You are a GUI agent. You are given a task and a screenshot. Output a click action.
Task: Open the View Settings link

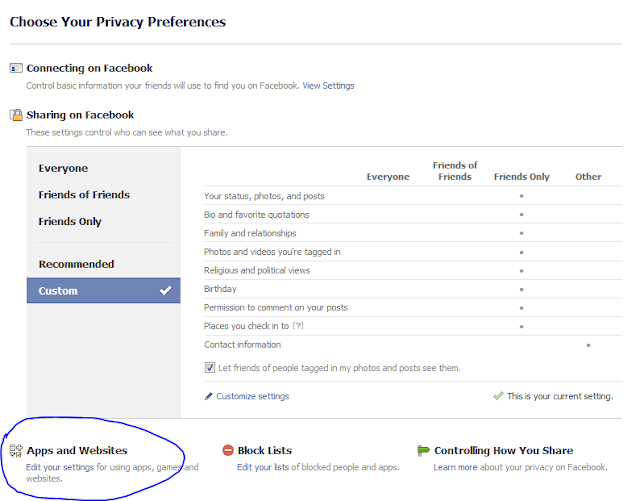[328, 86]
